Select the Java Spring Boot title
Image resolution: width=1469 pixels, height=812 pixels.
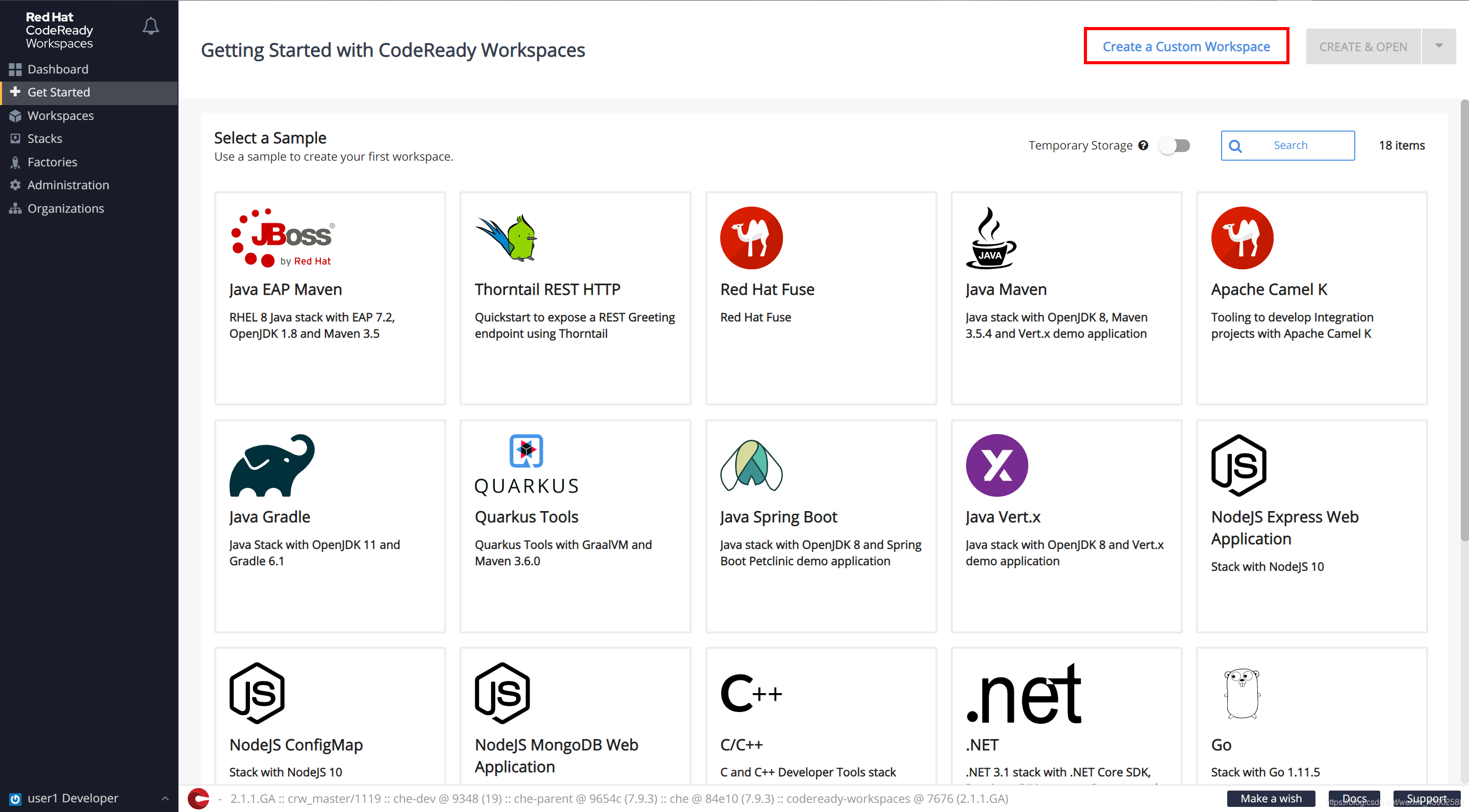pyautogui.click(x=778, y=517)
